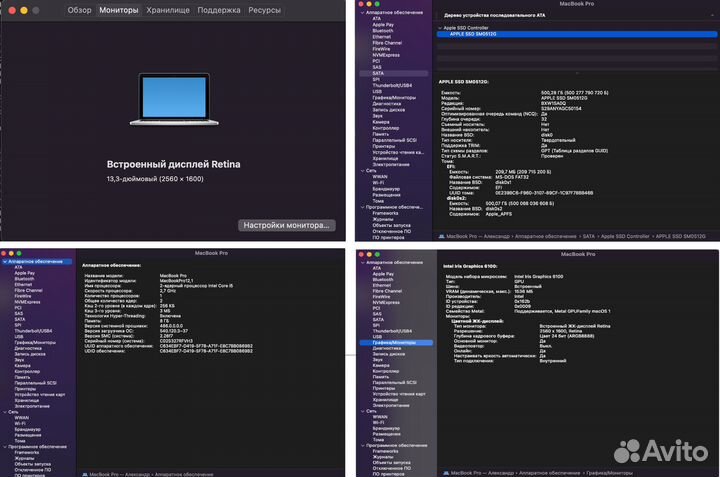Screen dimensions: 720x477
Task: Select Диагностика in hardware overview window sidebar
Action: click(28, 348)
